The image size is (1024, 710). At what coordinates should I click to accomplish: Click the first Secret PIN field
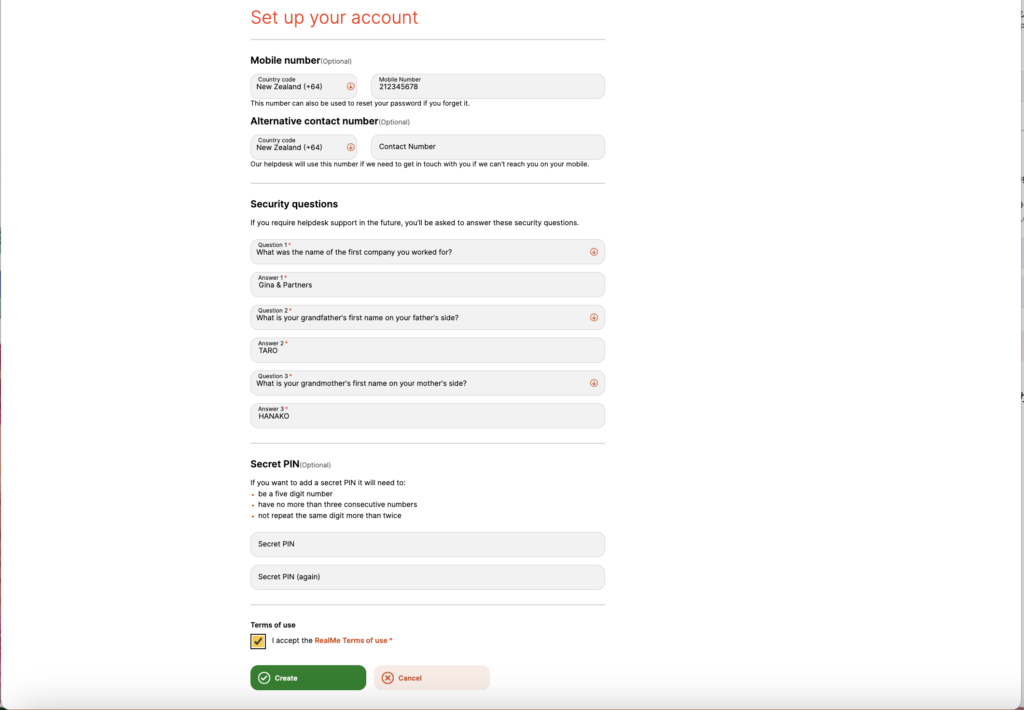point(427,545)
